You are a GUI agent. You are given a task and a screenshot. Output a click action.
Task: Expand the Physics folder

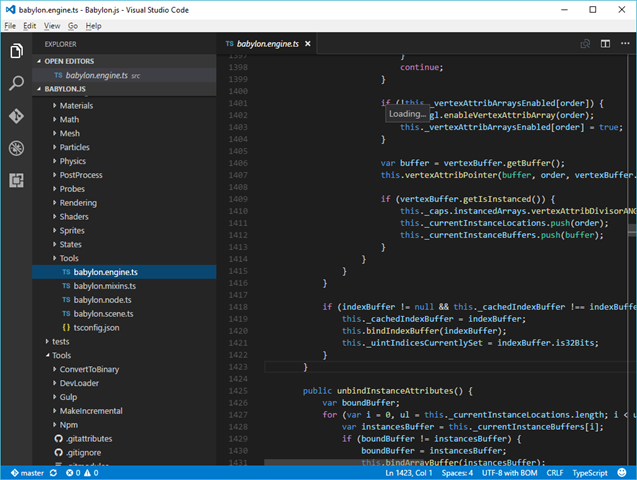pos(124,161)
